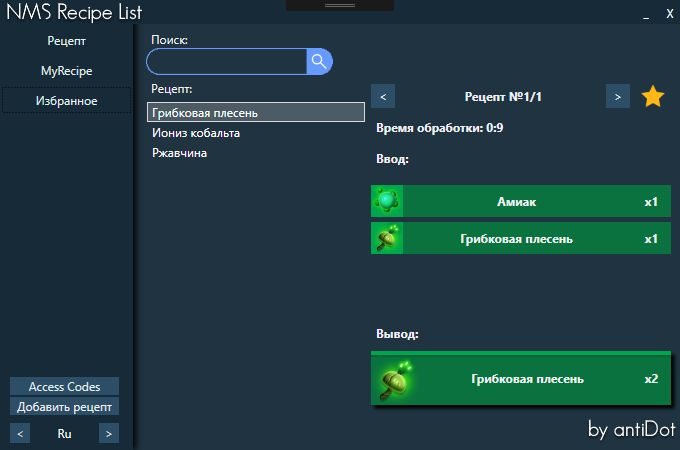Select Иониз кобальта in the recipe list
Viewport: 680px width, 450px height.
click(x=256, y=133)
